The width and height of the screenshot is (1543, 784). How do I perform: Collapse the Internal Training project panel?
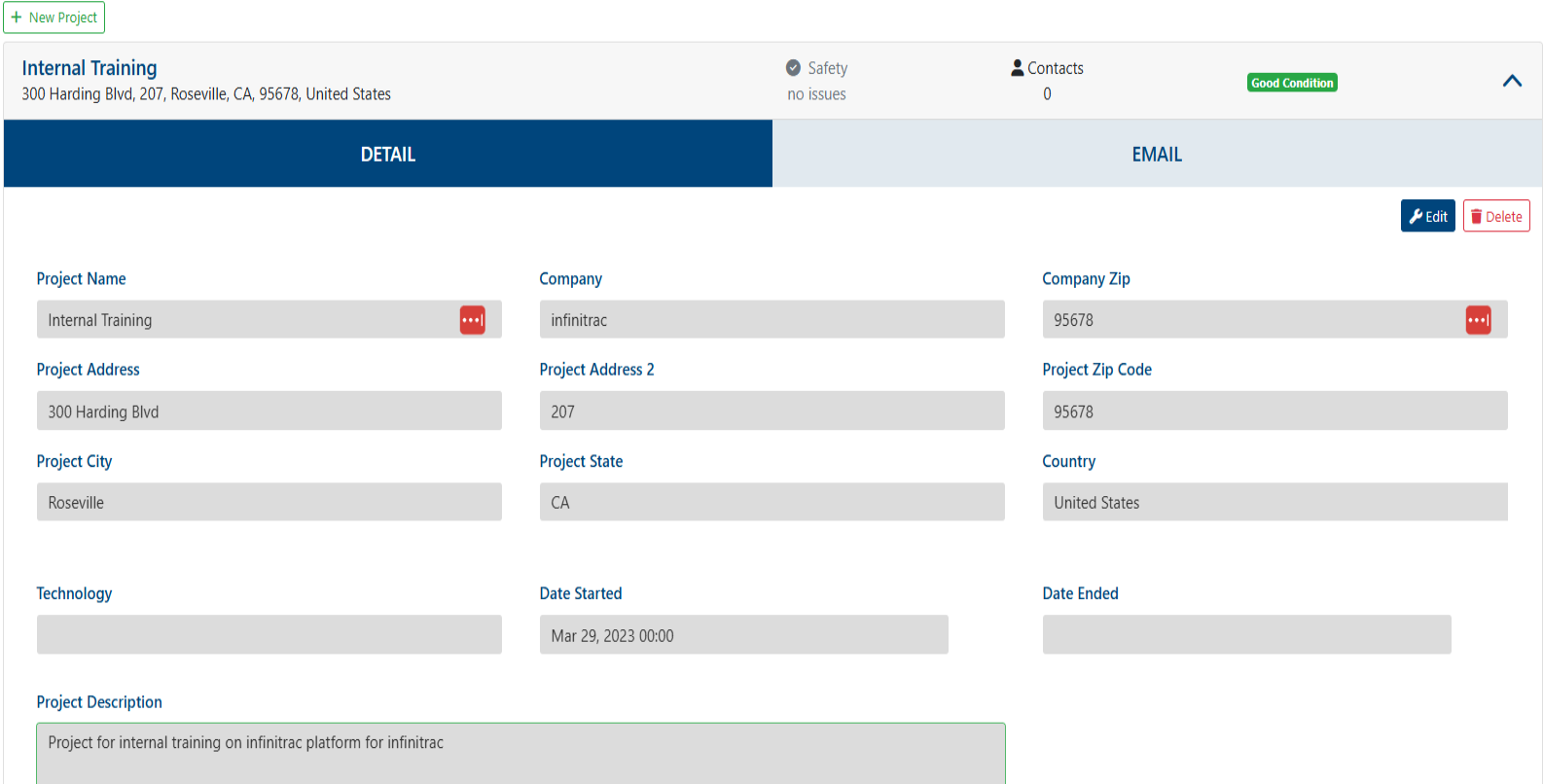pos(1512,81)
